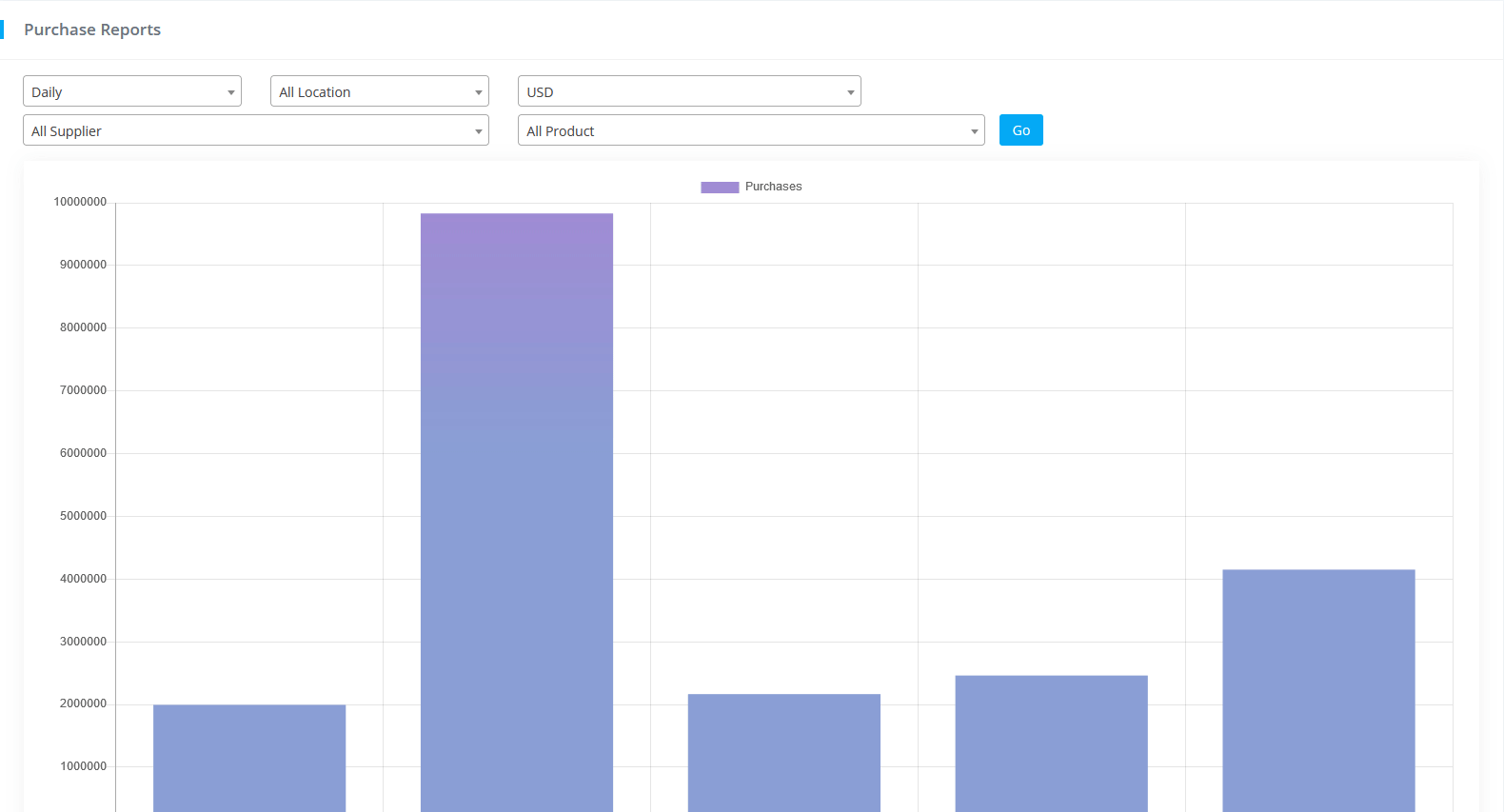Click the Purchase Reports heading

pos(92,30)
